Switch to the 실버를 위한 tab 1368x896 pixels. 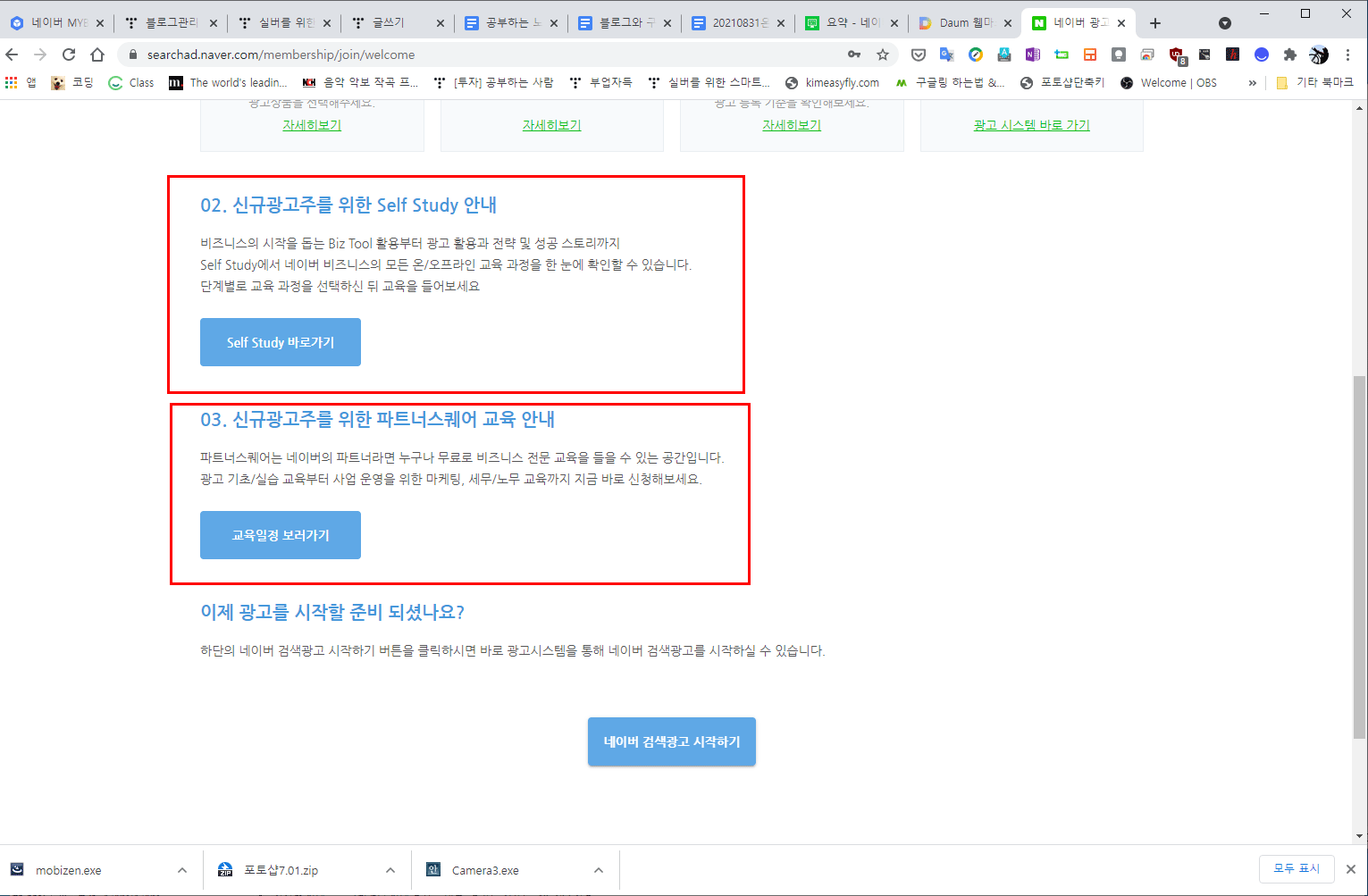(284, 23)
